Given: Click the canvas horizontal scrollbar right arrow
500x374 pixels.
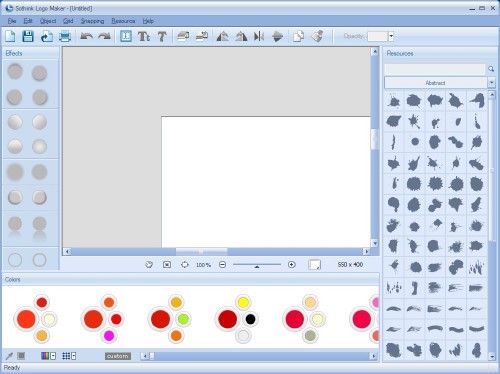Looking at the screenshot, I should click(x=367, y=251).
